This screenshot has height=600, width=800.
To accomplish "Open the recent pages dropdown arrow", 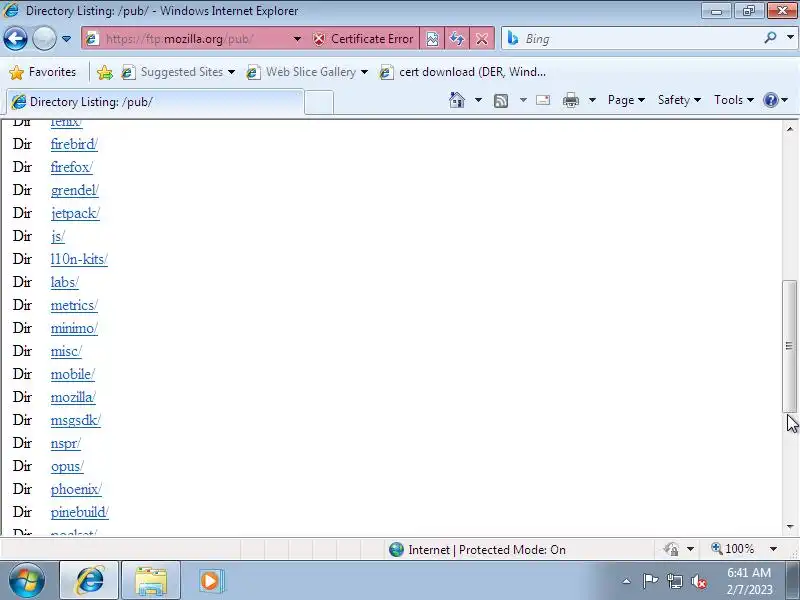I will [66, 39].
